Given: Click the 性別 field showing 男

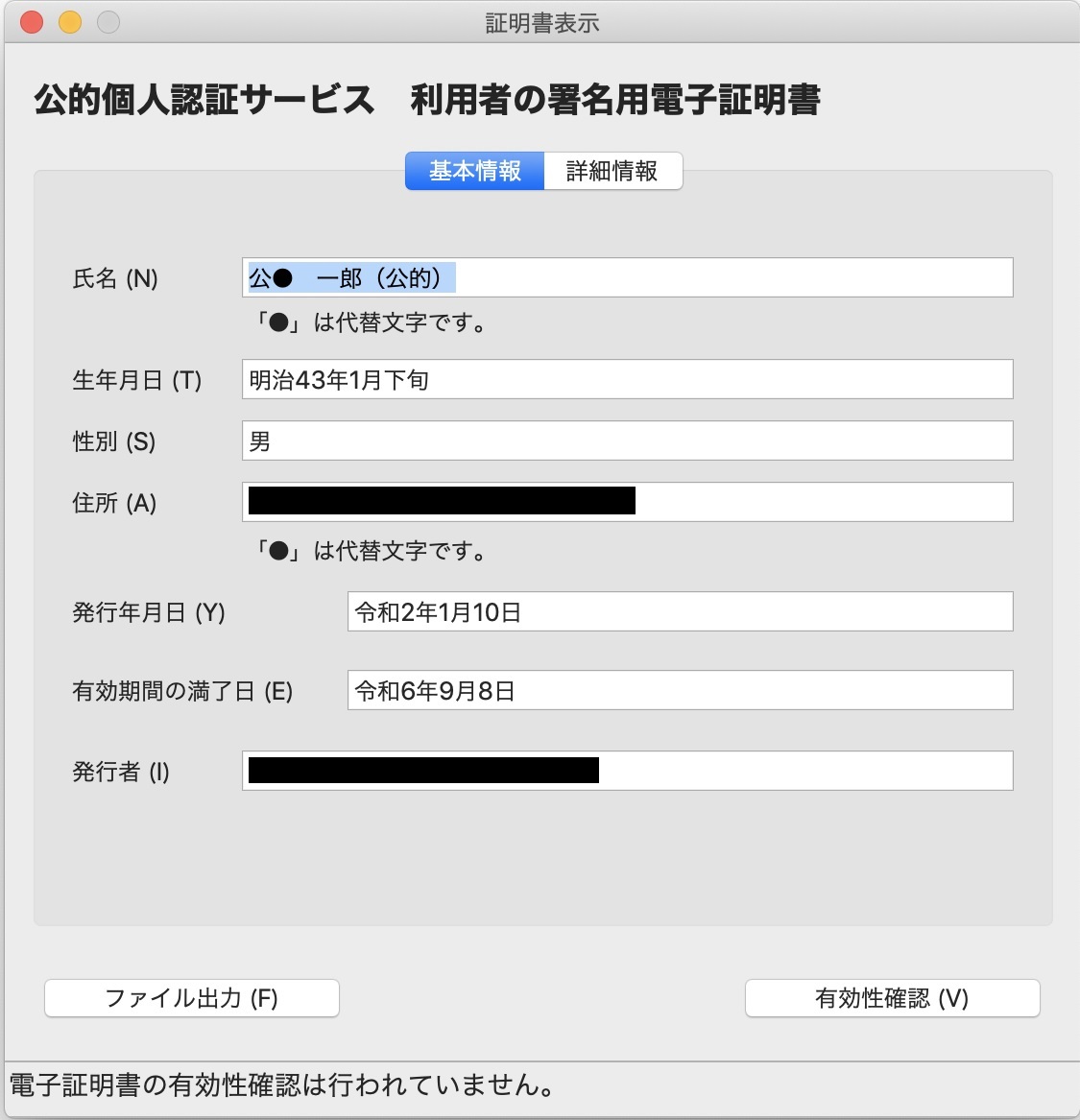Looking at the screenshot, I should pos(624,441).
